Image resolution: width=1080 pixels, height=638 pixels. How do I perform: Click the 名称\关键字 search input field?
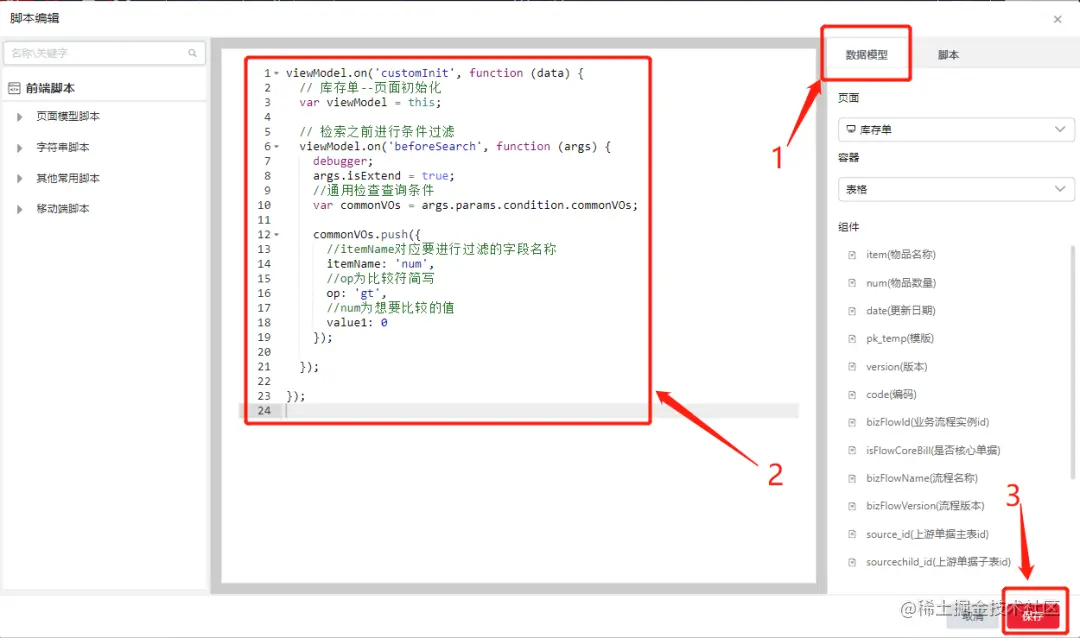click(x=103, y=53)
